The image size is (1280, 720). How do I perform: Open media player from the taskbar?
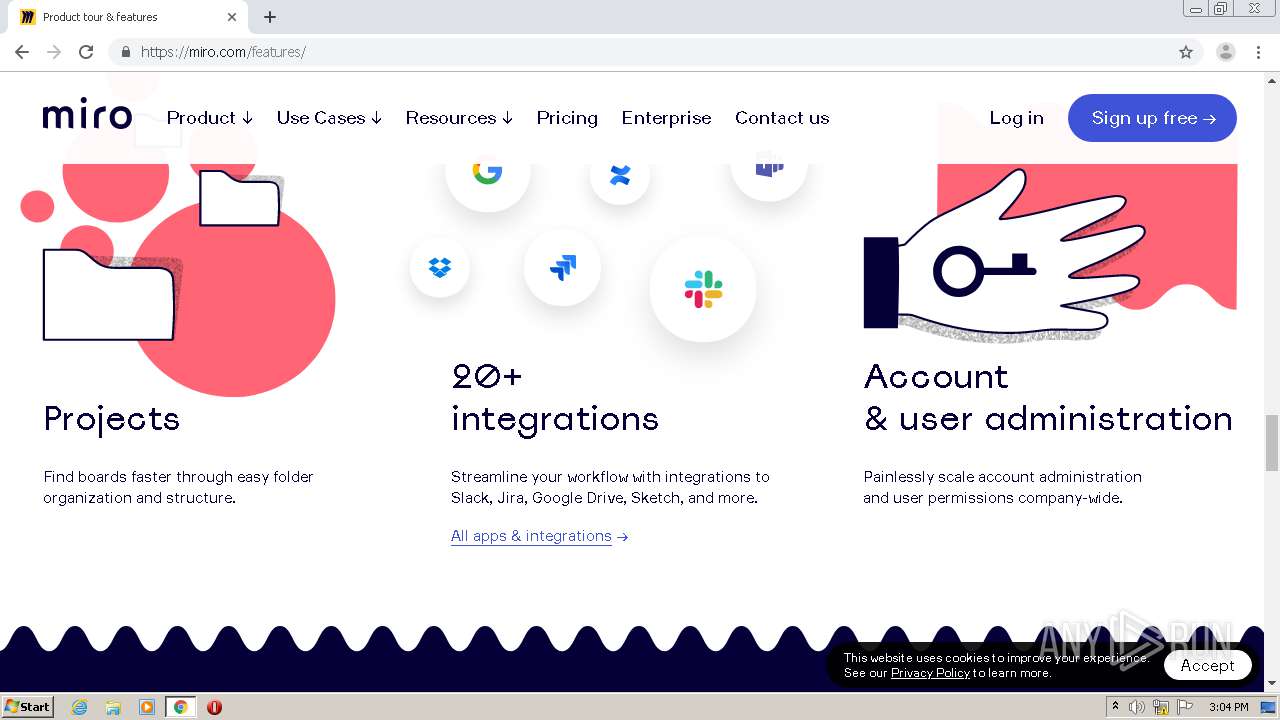tap(147, 707)
